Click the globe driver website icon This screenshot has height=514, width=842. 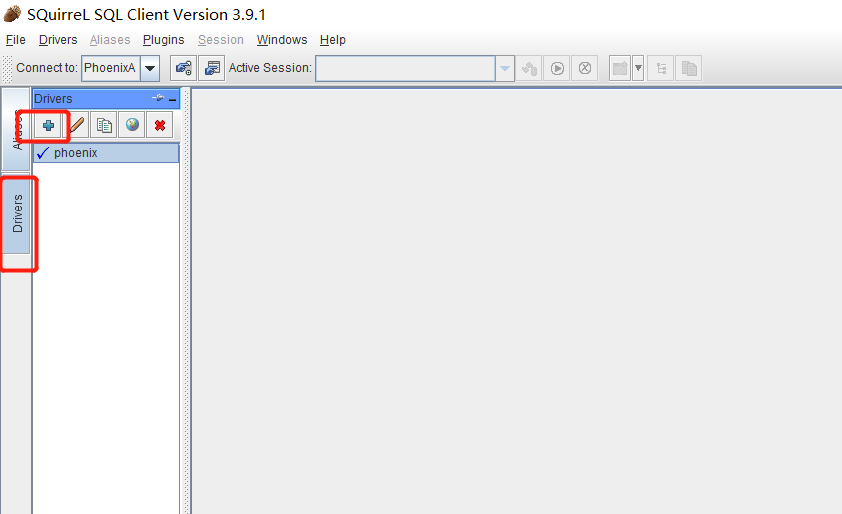coord(132,125)
